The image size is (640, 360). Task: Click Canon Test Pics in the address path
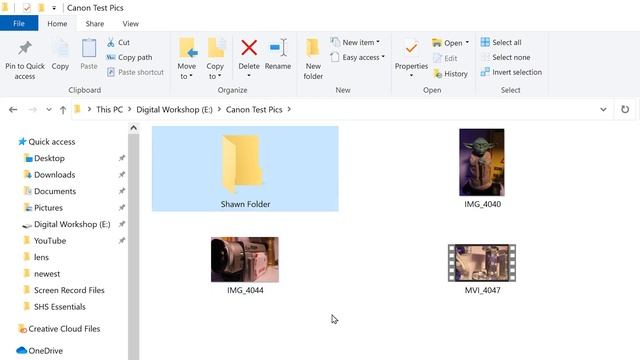coord(254,109)
